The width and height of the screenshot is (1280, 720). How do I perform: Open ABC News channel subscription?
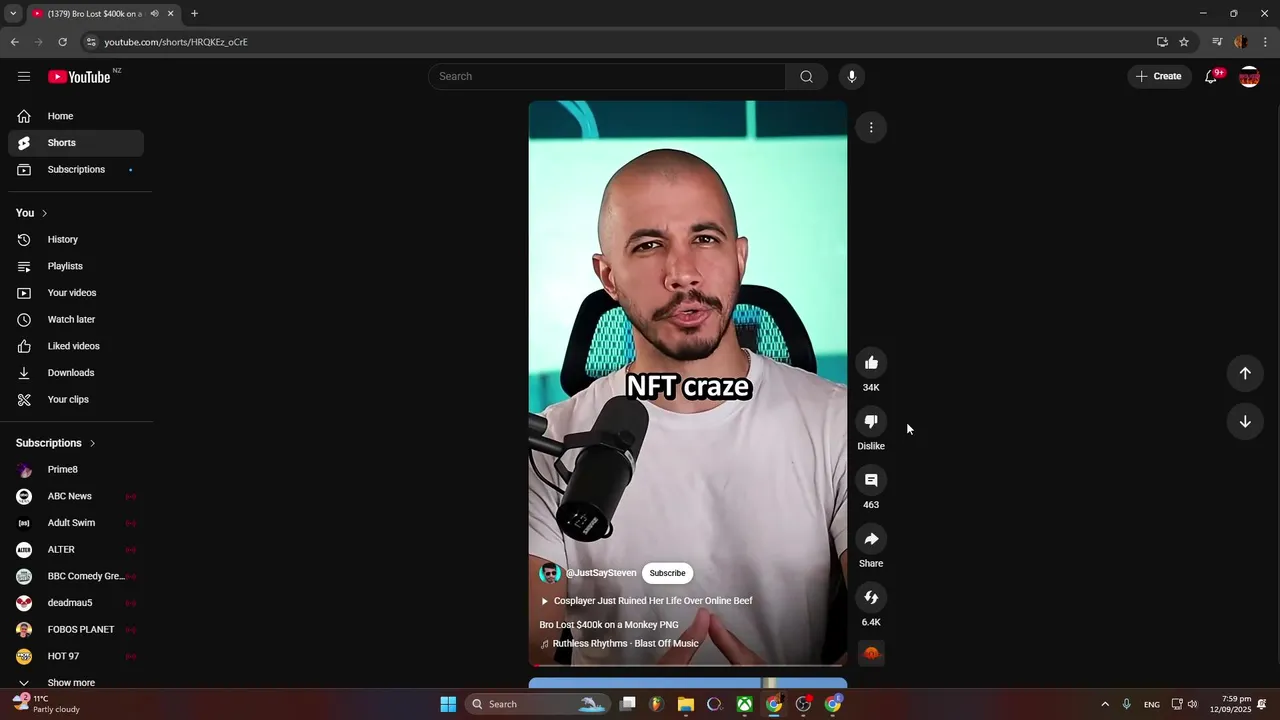pos(76,496)
